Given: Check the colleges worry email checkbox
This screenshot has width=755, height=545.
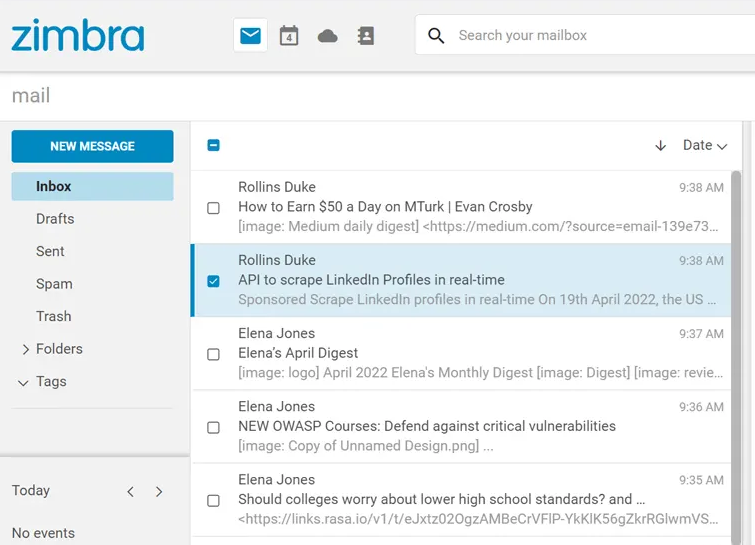Looking at the screenshot, I should pyautogui.click(x=213, y=501).
